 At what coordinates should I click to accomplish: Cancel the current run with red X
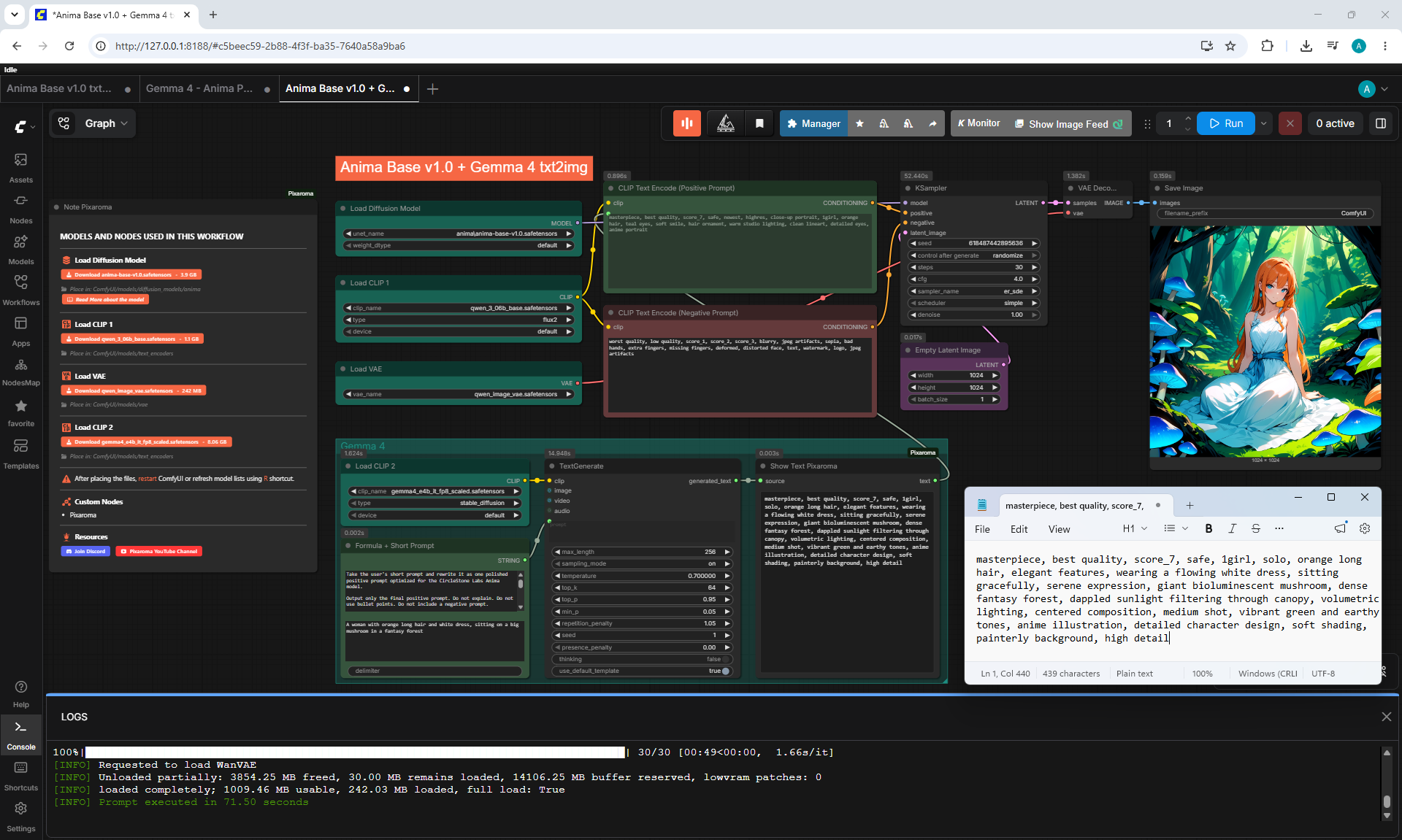pyautogui.click(x=1290, y=123)
